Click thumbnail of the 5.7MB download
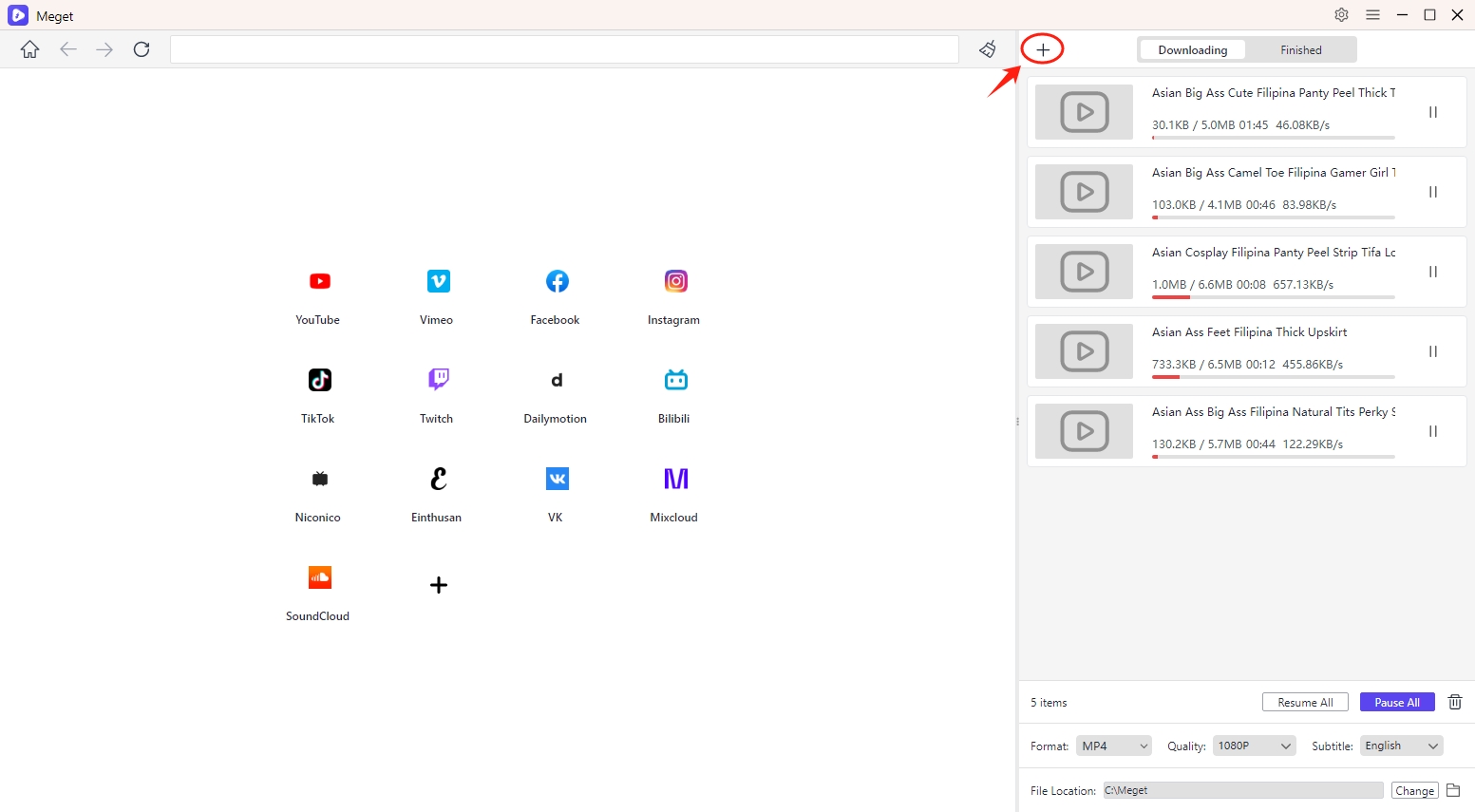The image size is (1475, 812). (1084, 431)
